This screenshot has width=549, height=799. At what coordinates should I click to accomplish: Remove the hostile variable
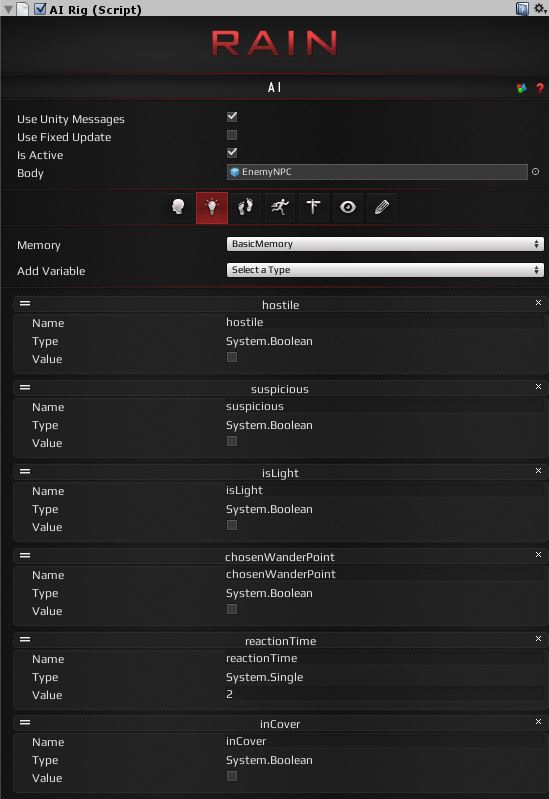click(538, 303)
